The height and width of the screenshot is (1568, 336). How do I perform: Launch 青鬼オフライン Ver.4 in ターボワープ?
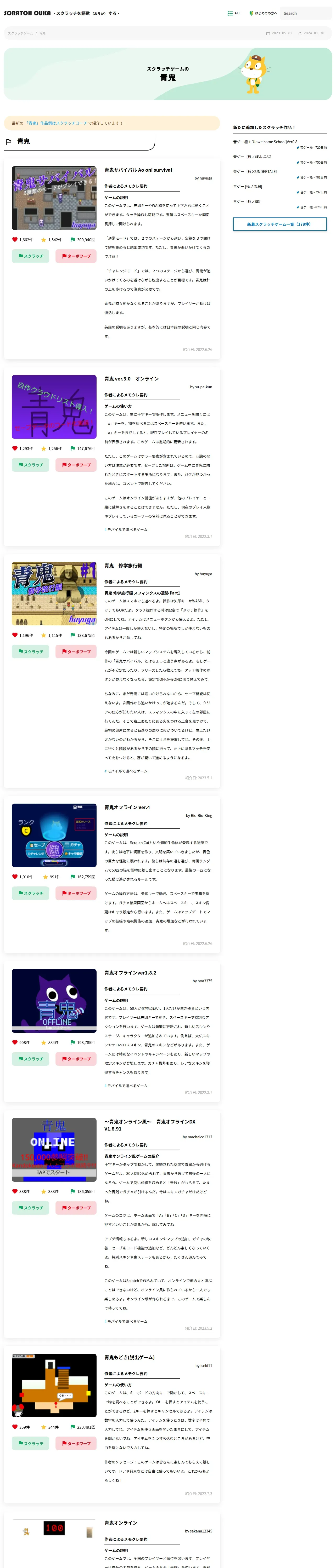[x=76, y=893]
